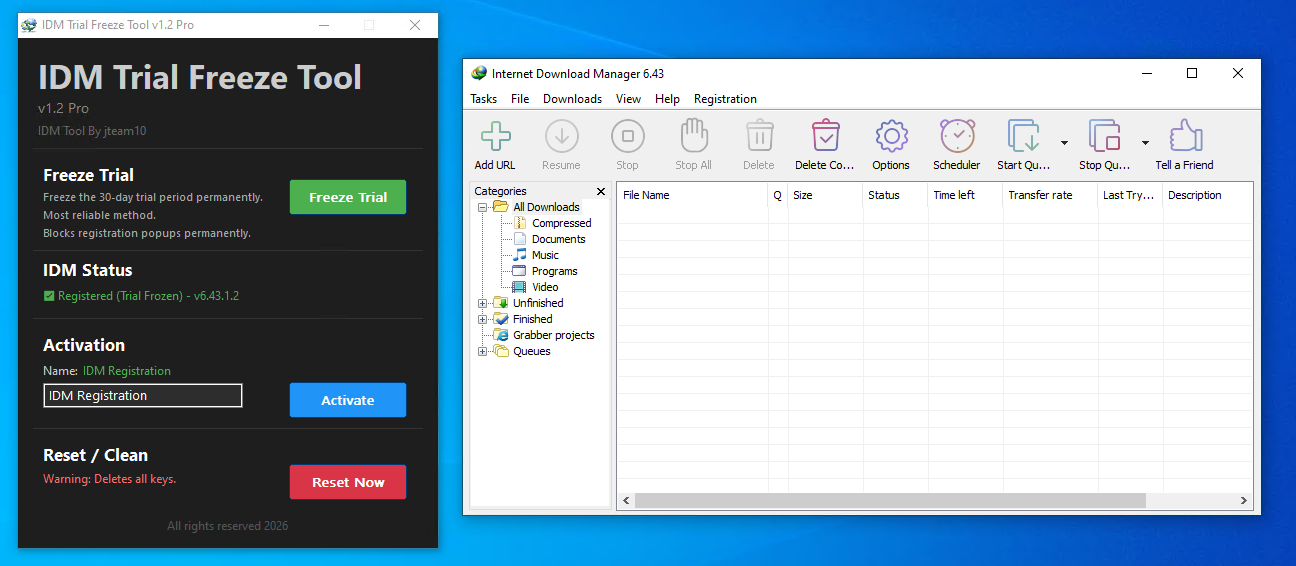Click the scroll left arrow in download list
Screen dimensions: 1296x566
tap(626, 500)
